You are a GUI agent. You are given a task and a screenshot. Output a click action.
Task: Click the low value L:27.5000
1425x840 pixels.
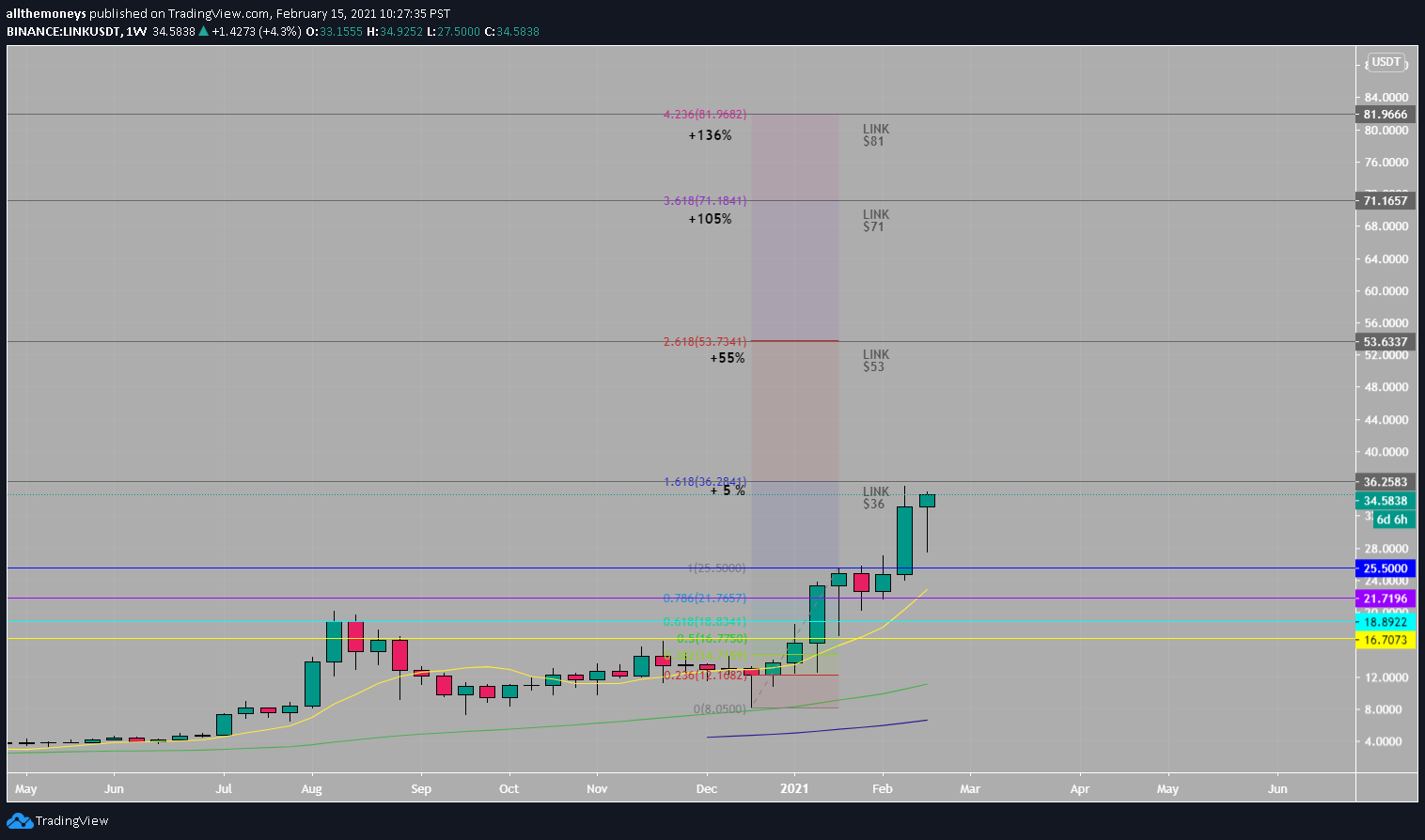tap(453, 31)
